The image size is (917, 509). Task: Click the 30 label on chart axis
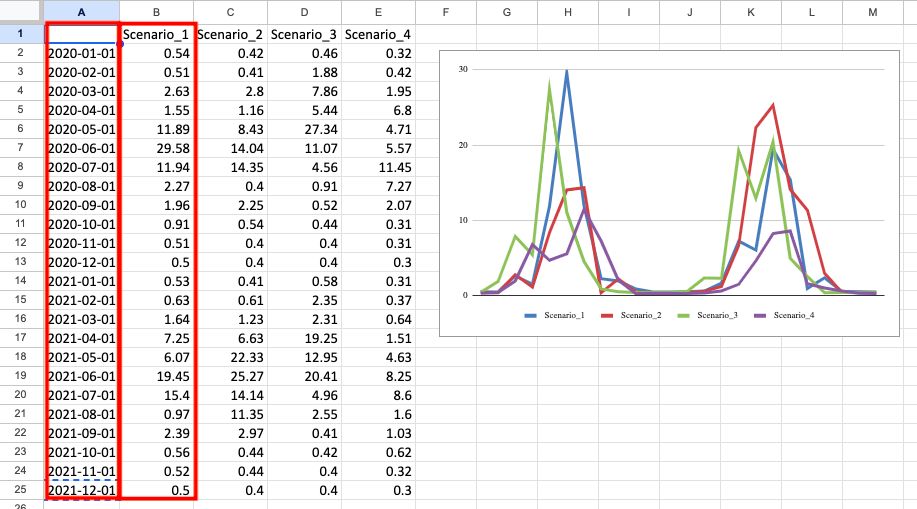point(463,69)
